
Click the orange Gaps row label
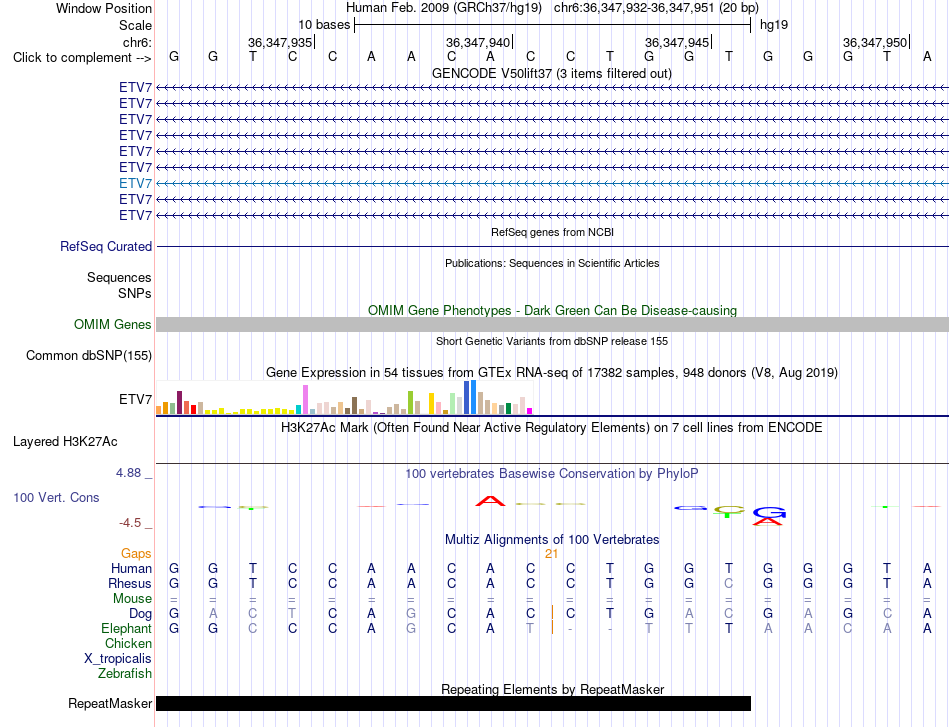(136, 553)
